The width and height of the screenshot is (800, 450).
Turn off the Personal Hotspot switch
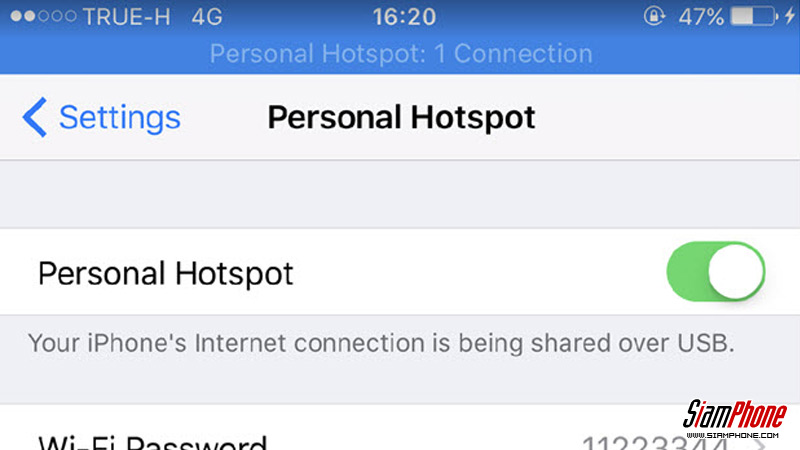click(715, 271)
